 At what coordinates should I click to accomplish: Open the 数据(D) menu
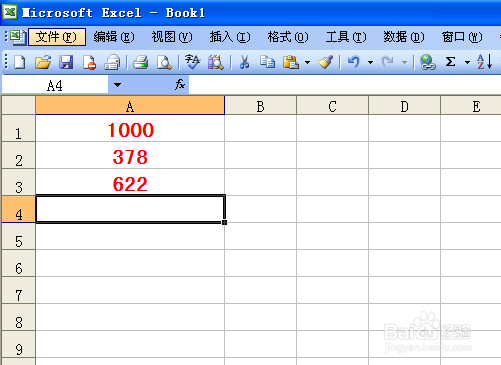coord(404,37)
